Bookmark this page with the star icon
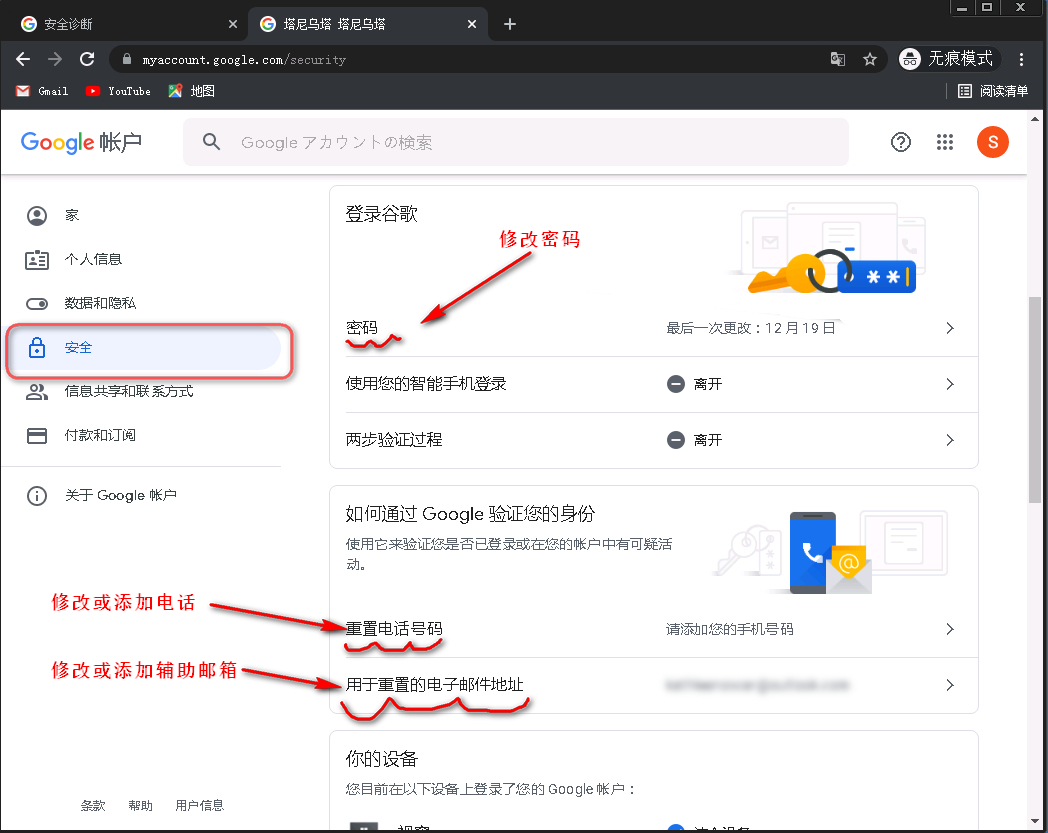Viewport: 1048px width, 833px height. tap(870, 60)
